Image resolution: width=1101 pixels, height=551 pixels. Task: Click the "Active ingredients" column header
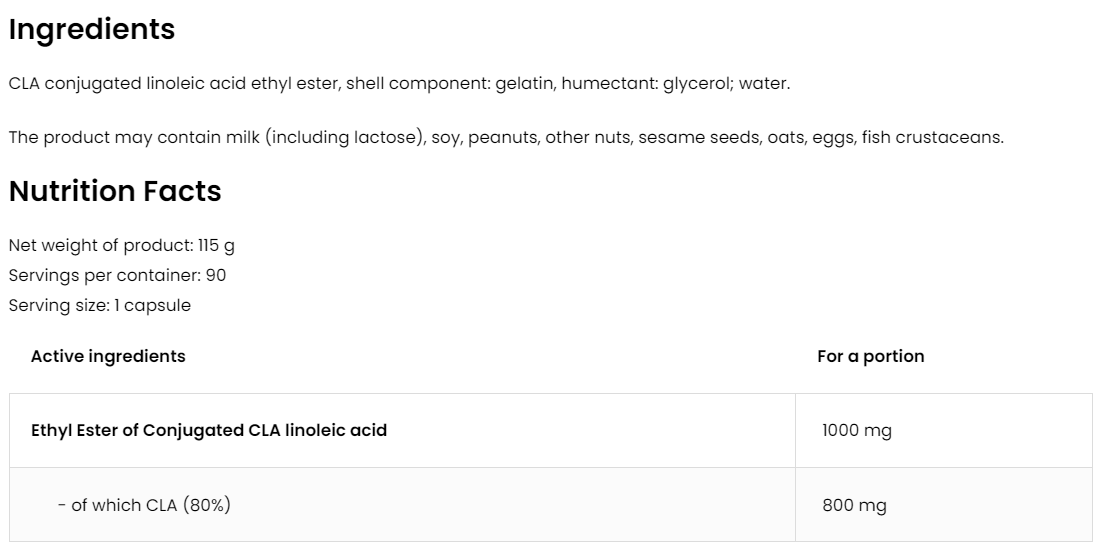pyautogui.click(x=108, y=356)
